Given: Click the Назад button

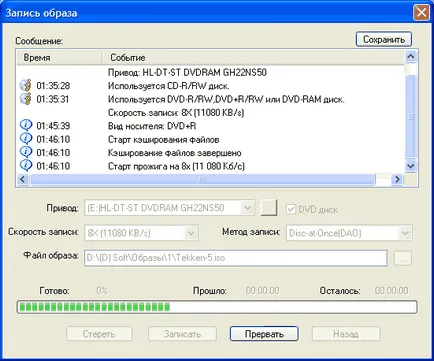Looking at the screenshot, I should [346, 334].
